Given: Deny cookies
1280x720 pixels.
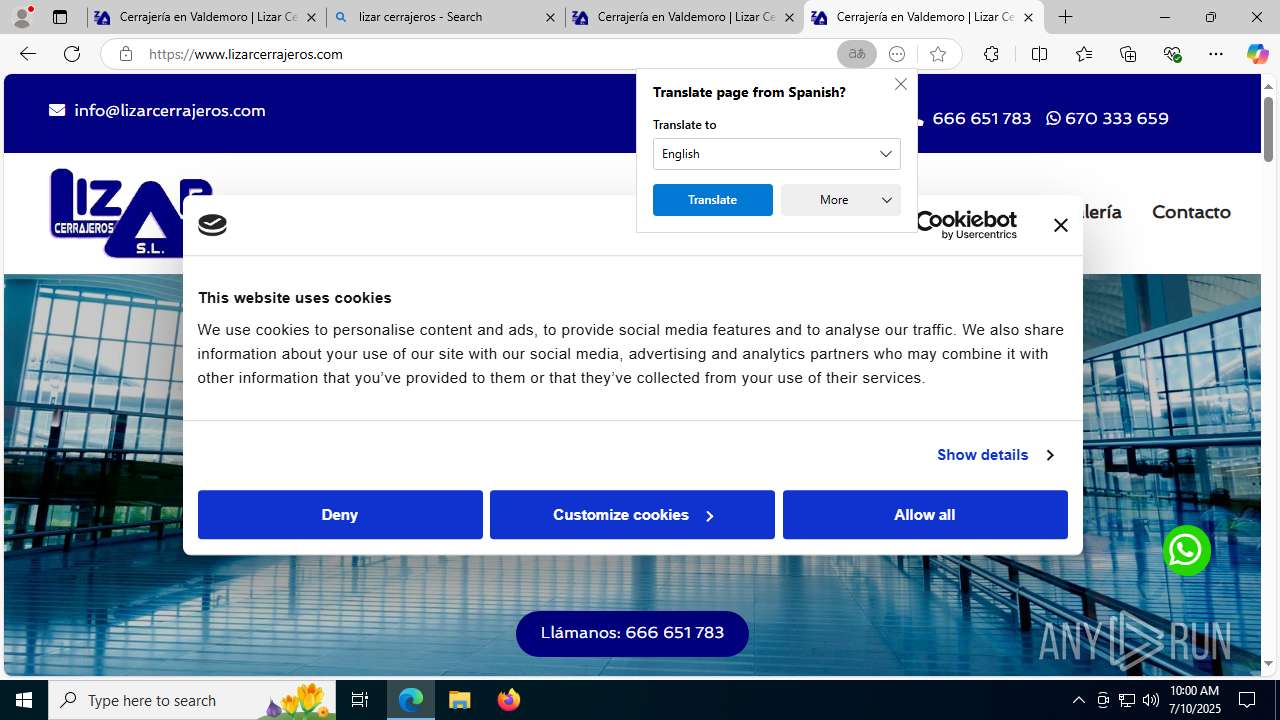Looking at the screenshot, I should [340, 515].
